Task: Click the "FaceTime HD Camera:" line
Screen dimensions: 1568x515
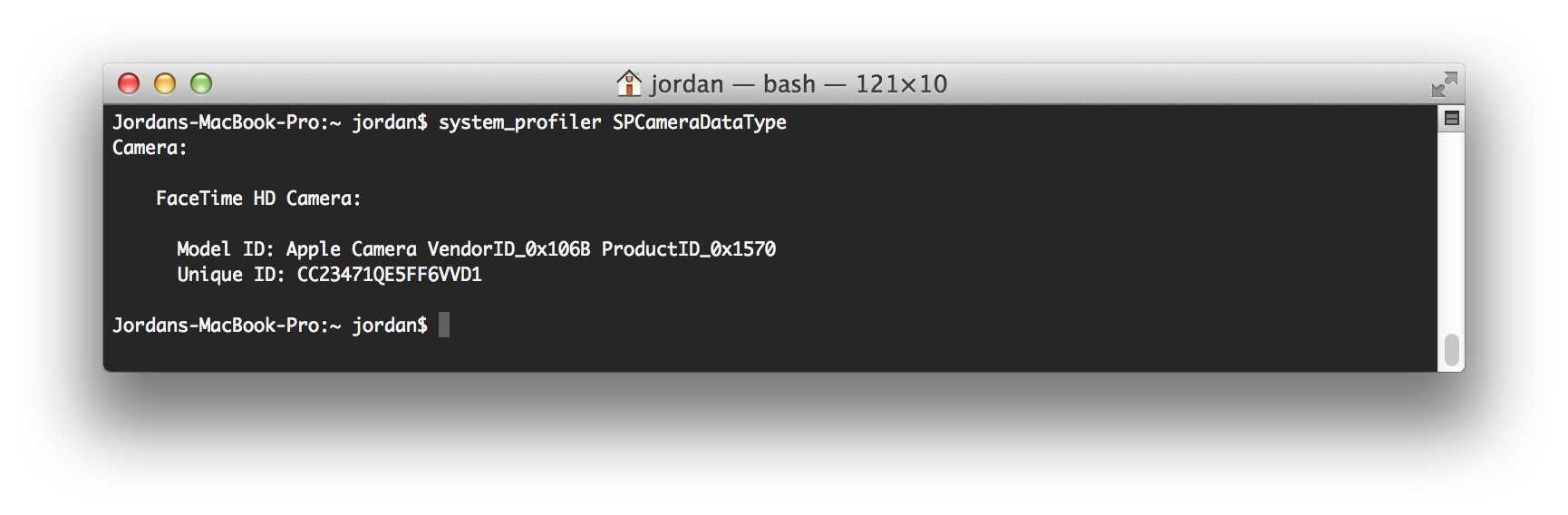Action: point(258,199)
